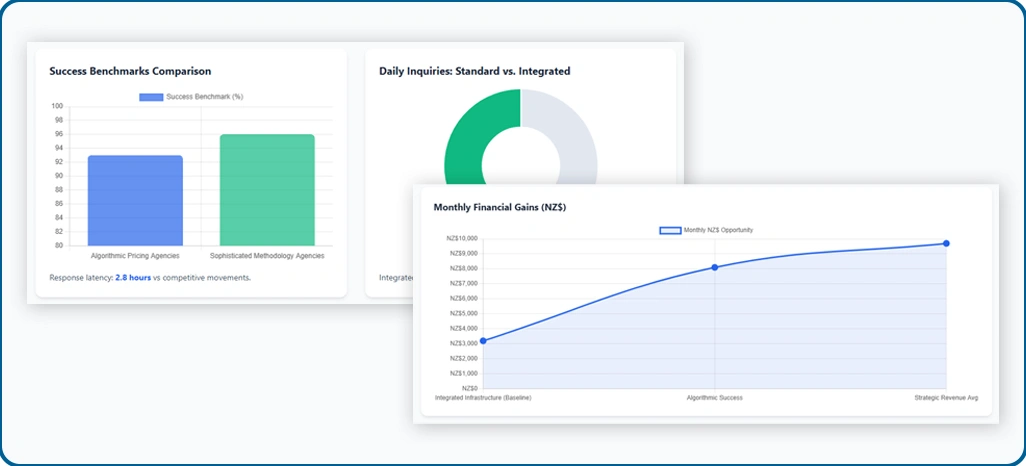The image size is (1026, 466).
Task: Click the Response latency caption text
Action: 150,278
